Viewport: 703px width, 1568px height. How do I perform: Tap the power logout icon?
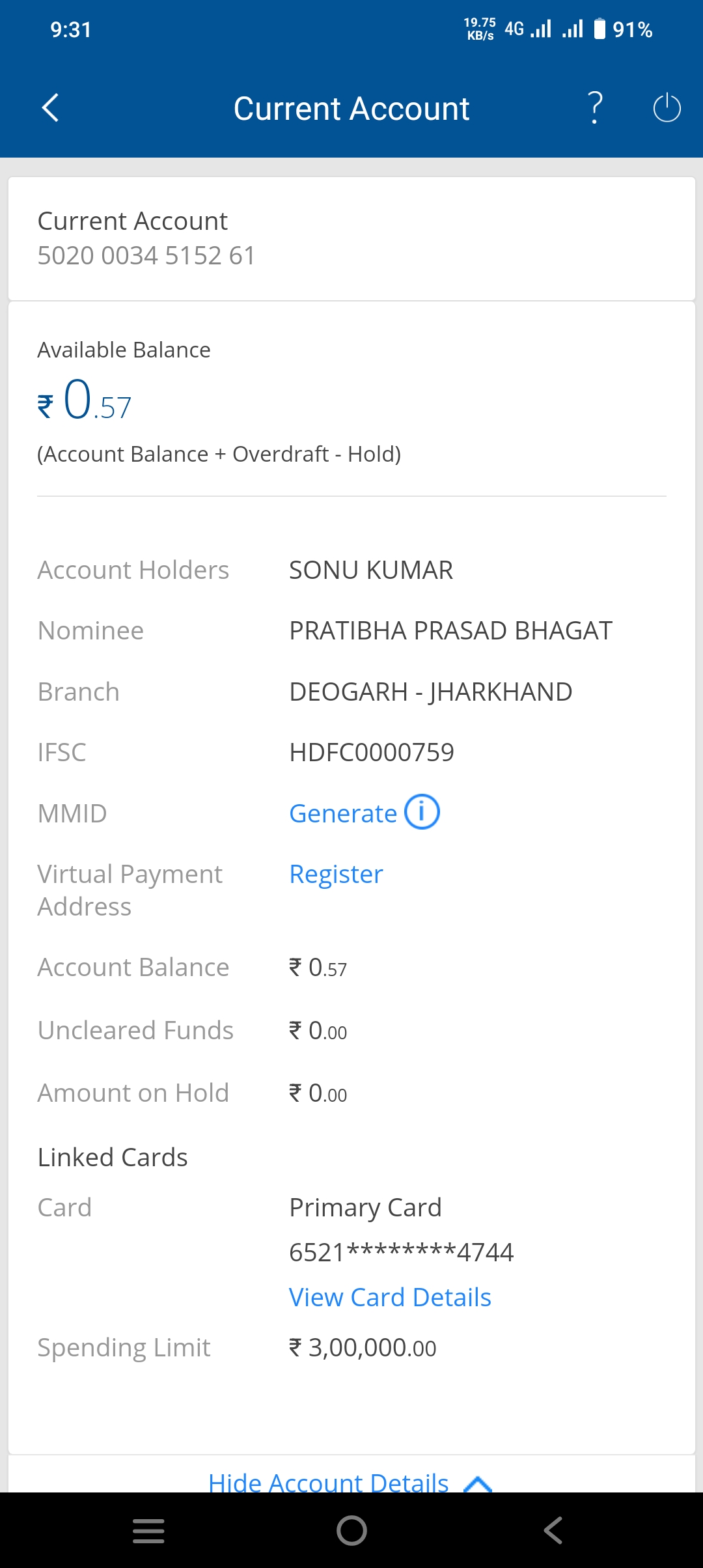(x=667, y=107)
